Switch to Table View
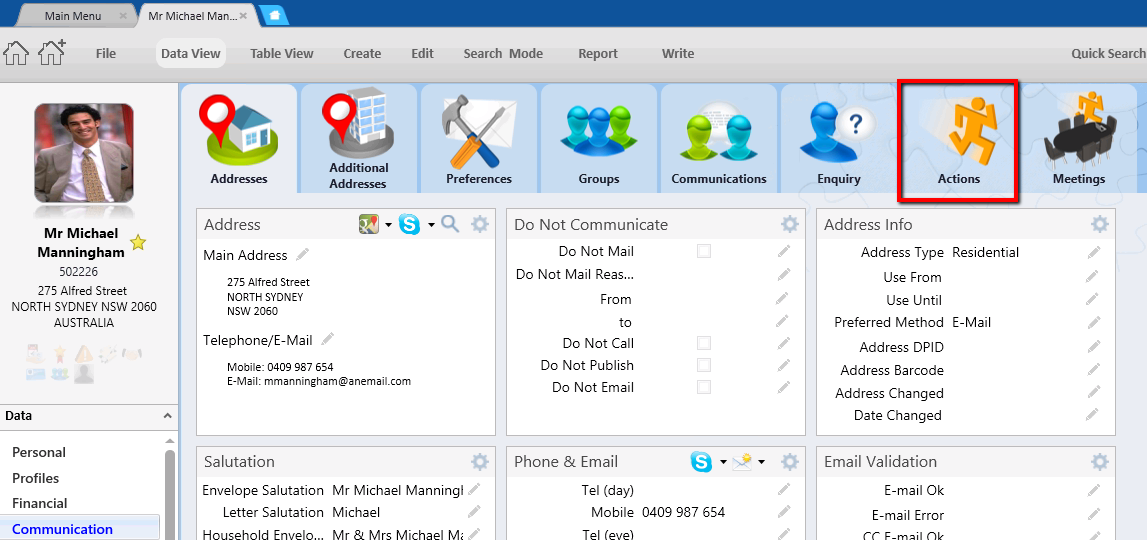1147x540 pixels. [281, 54]
